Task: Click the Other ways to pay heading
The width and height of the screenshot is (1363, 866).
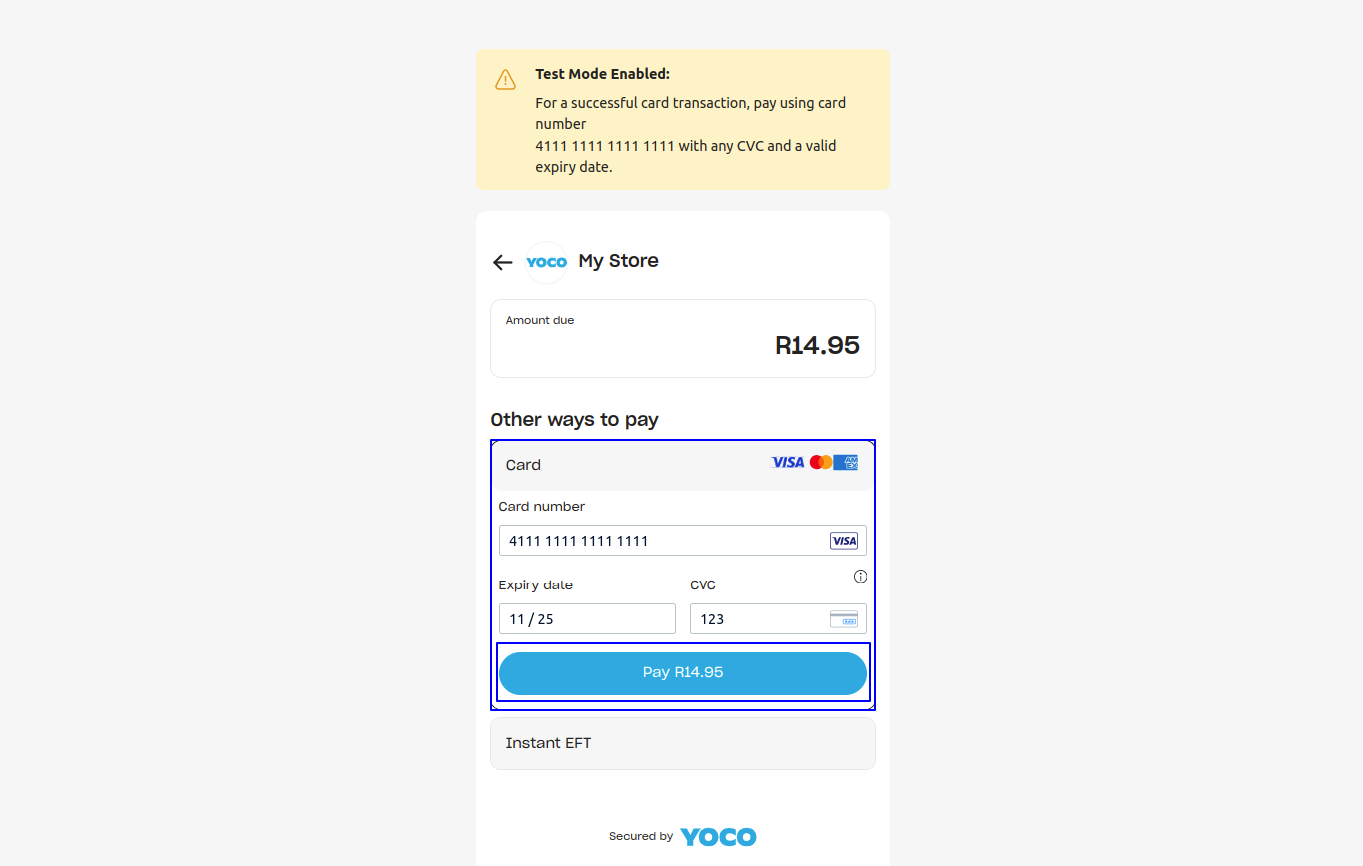Action: pyautogui.click(x=574, y=420)
